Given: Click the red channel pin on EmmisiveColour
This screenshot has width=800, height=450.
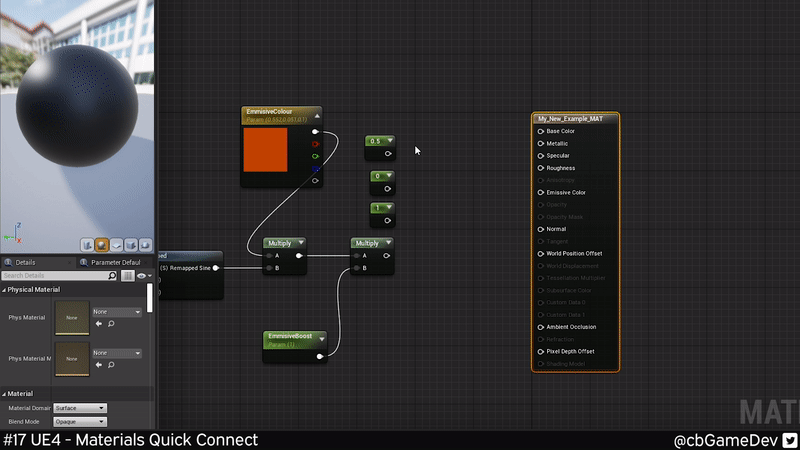Looking at the screenshot, I should pyautogui.click(x=316, y=144).
